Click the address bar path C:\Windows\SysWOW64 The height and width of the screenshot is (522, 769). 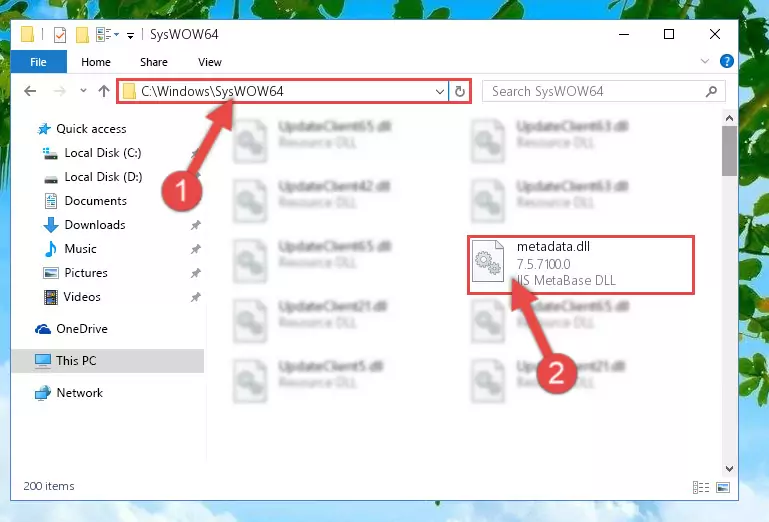click(212, 91)
